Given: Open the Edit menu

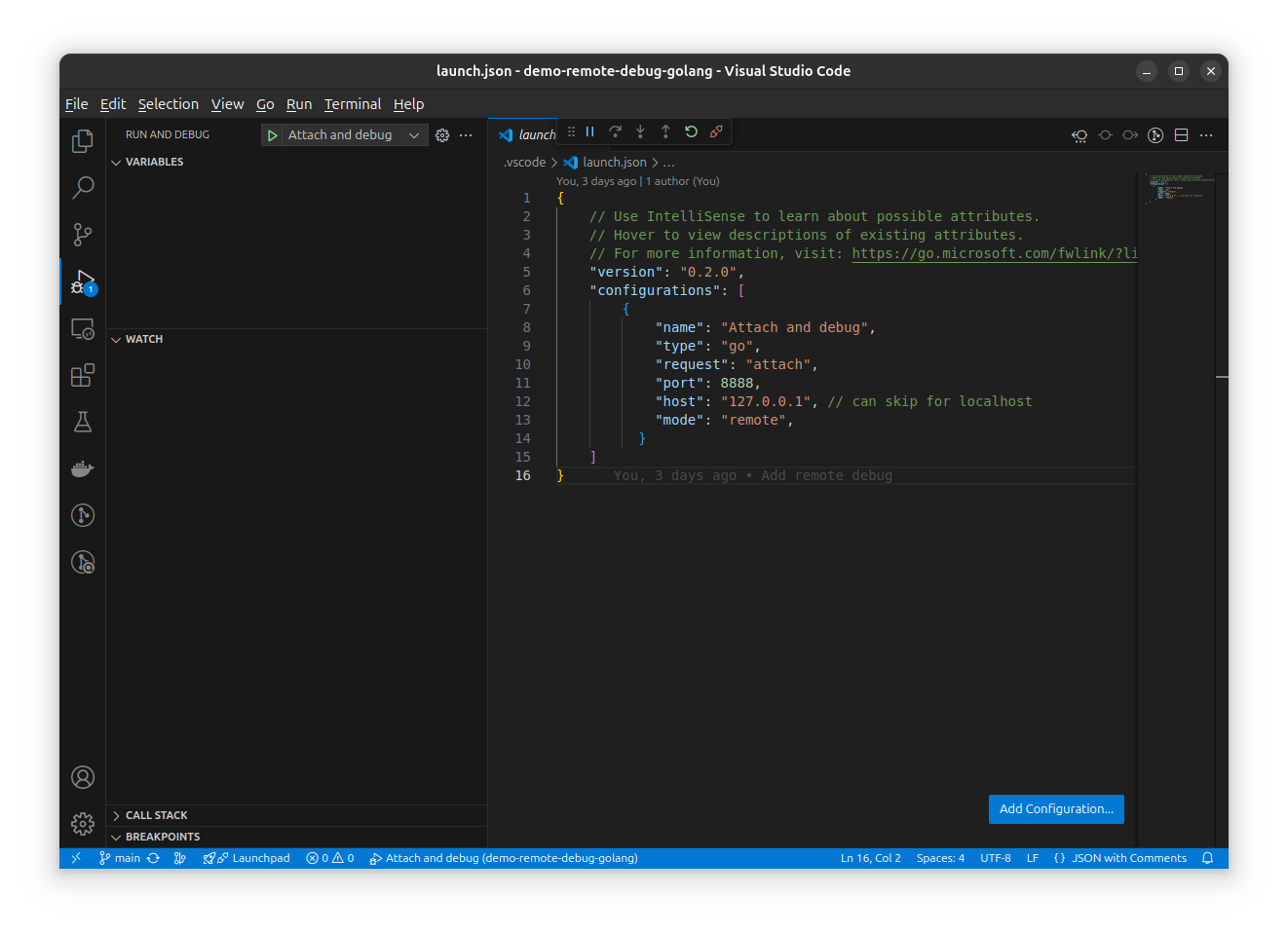Looking at the screenshot, I should point(113,104).
